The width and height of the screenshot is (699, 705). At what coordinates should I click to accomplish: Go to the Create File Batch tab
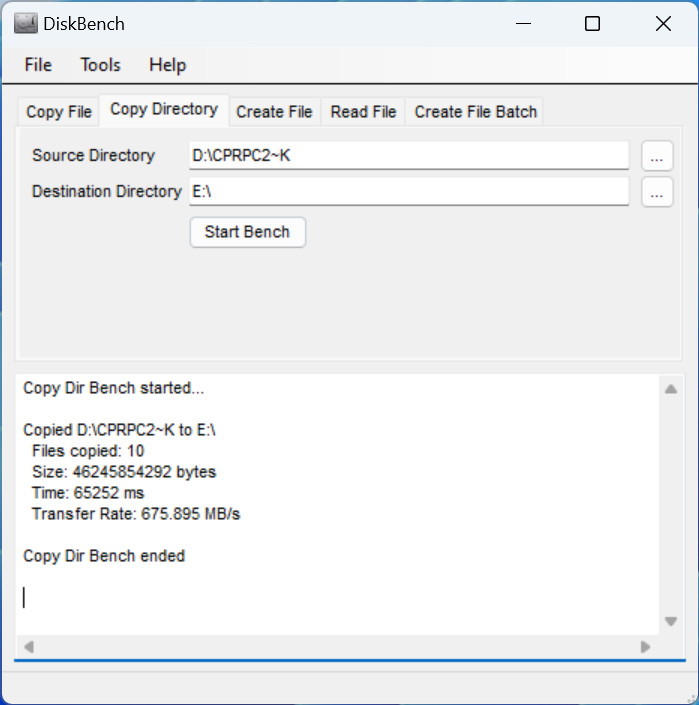[x=476, y=112]
